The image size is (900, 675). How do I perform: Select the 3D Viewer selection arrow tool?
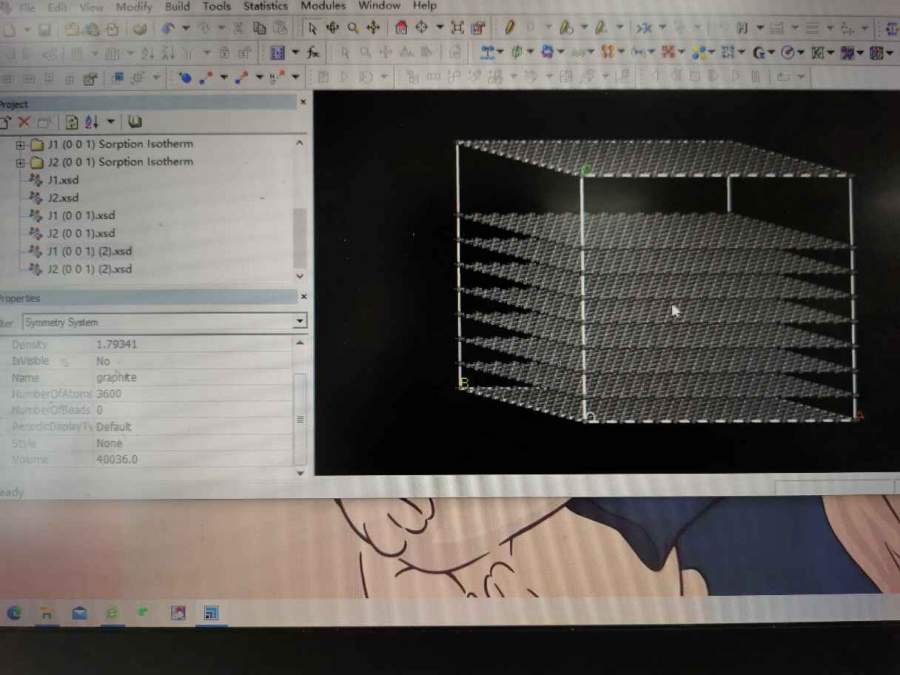(x=312, y=28)
